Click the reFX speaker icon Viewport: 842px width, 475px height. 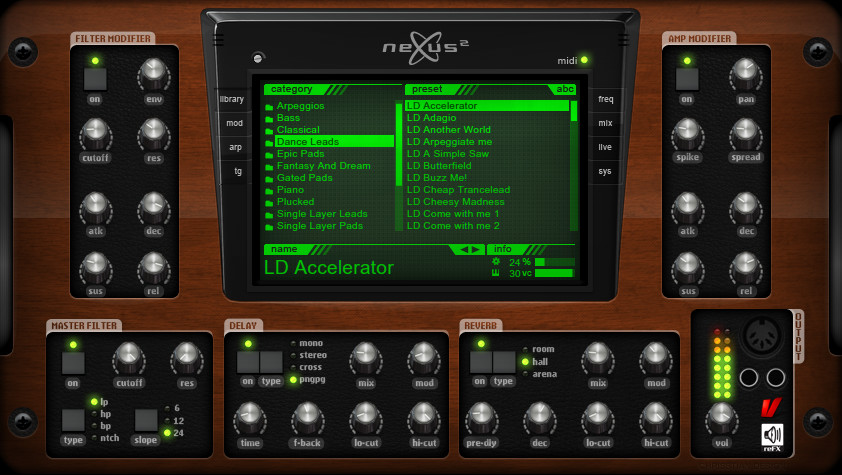pos(772,437)
